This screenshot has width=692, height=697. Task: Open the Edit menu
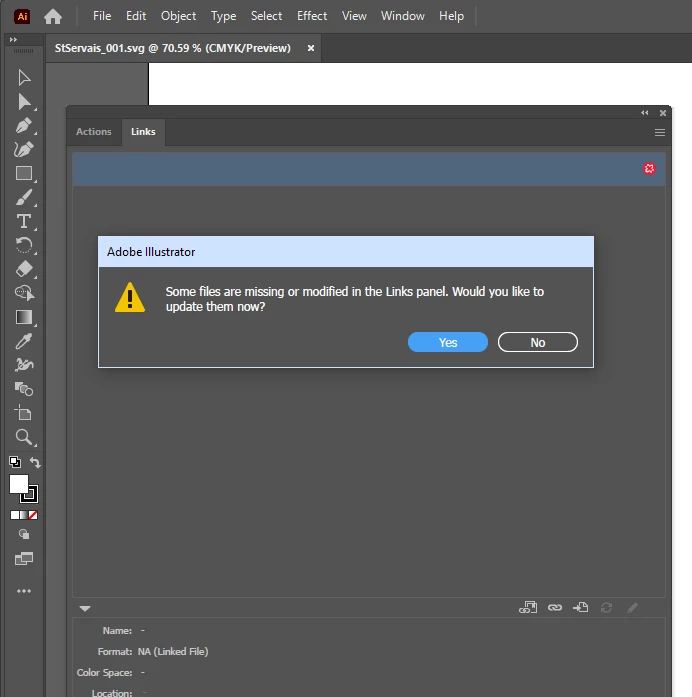click(x=136, y=16)
